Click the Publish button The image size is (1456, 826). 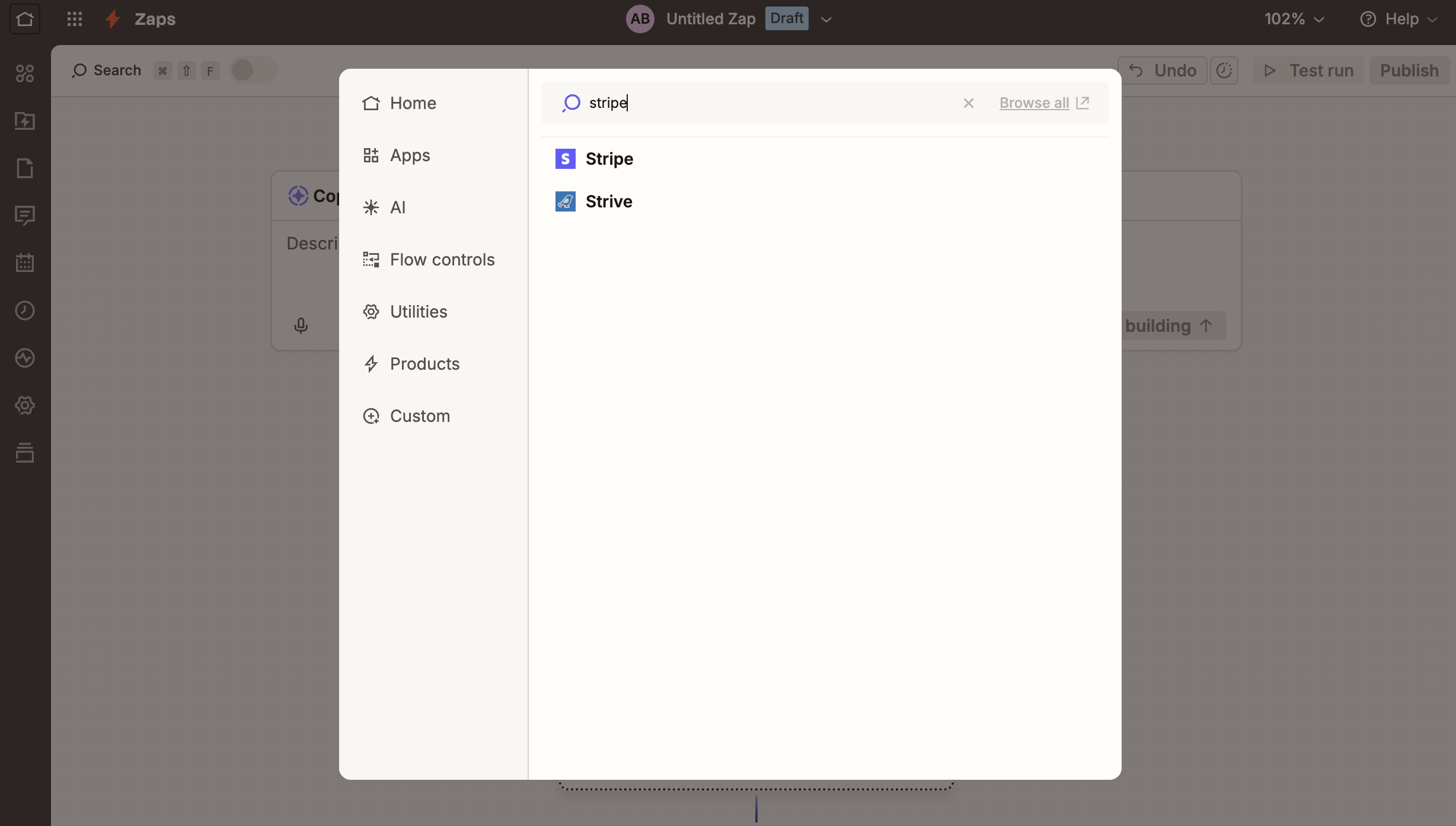click(1409, 71)
